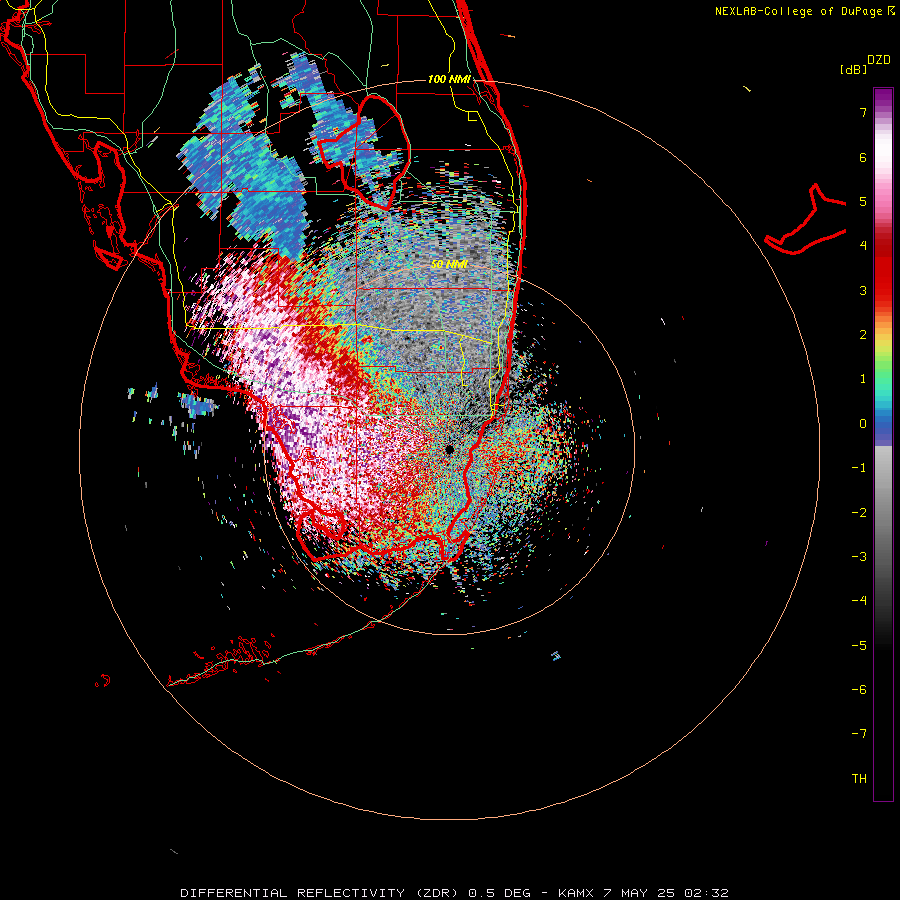Click the -6 value on the color scale
The height and width of the screenshot is (900, 900).
(859, 690)
